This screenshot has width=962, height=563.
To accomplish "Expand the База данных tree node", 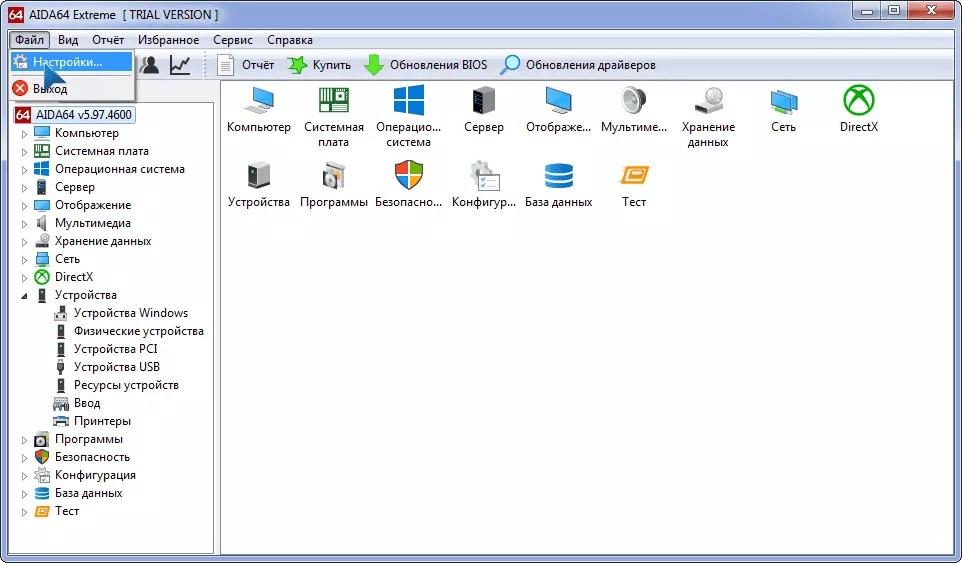I will pyautogui.click(x=25, y=494).
